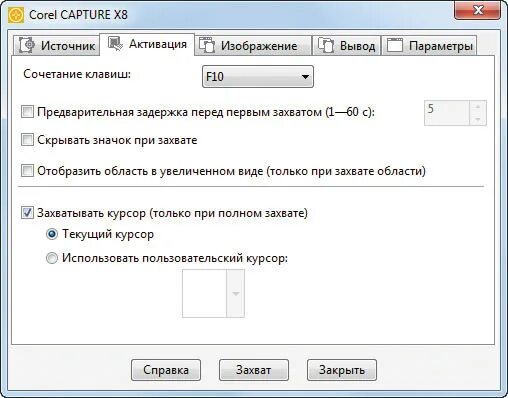Open the F10 hotkey dropdown

[x=258, y=77]
